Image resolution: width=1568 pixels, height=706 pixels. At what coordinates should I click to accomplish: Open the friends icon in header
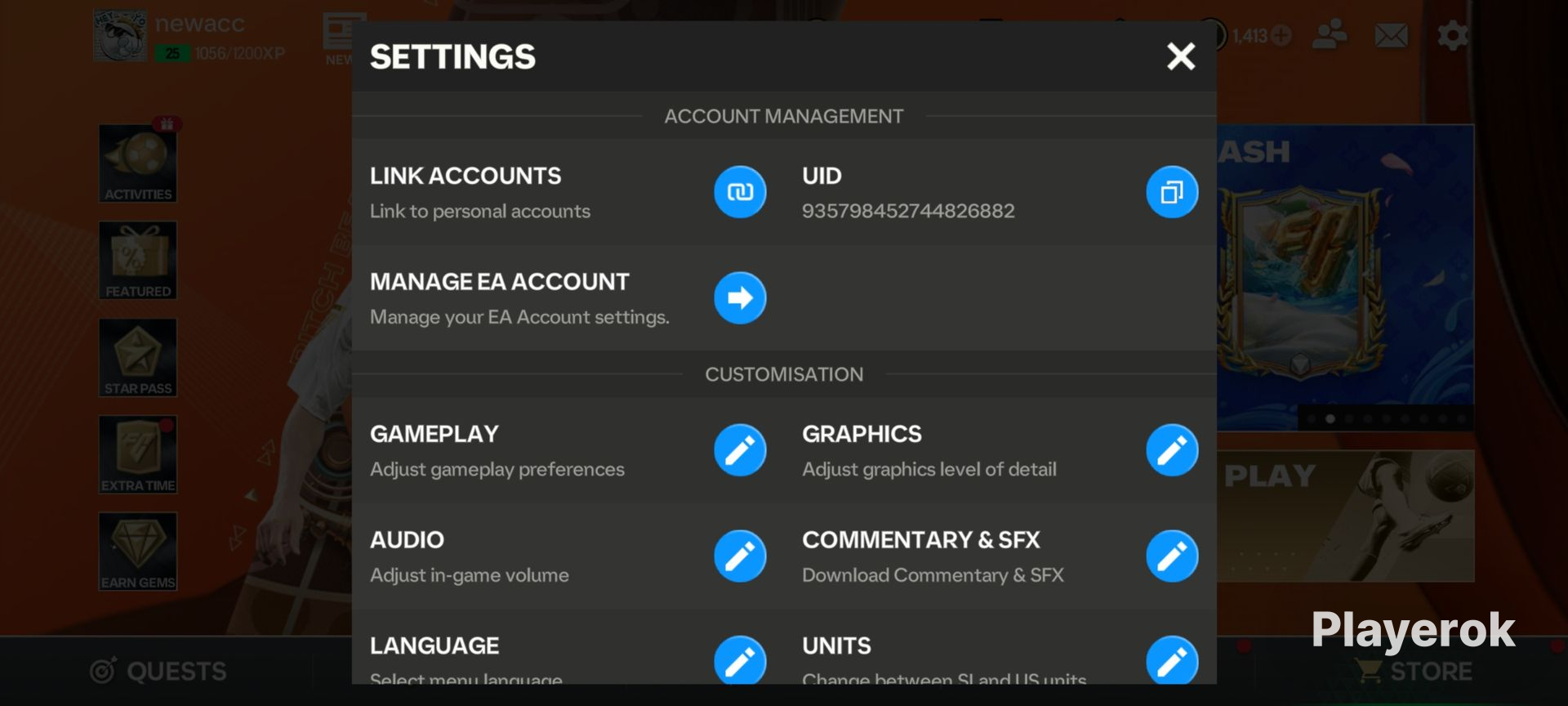tap(1330, 35)
